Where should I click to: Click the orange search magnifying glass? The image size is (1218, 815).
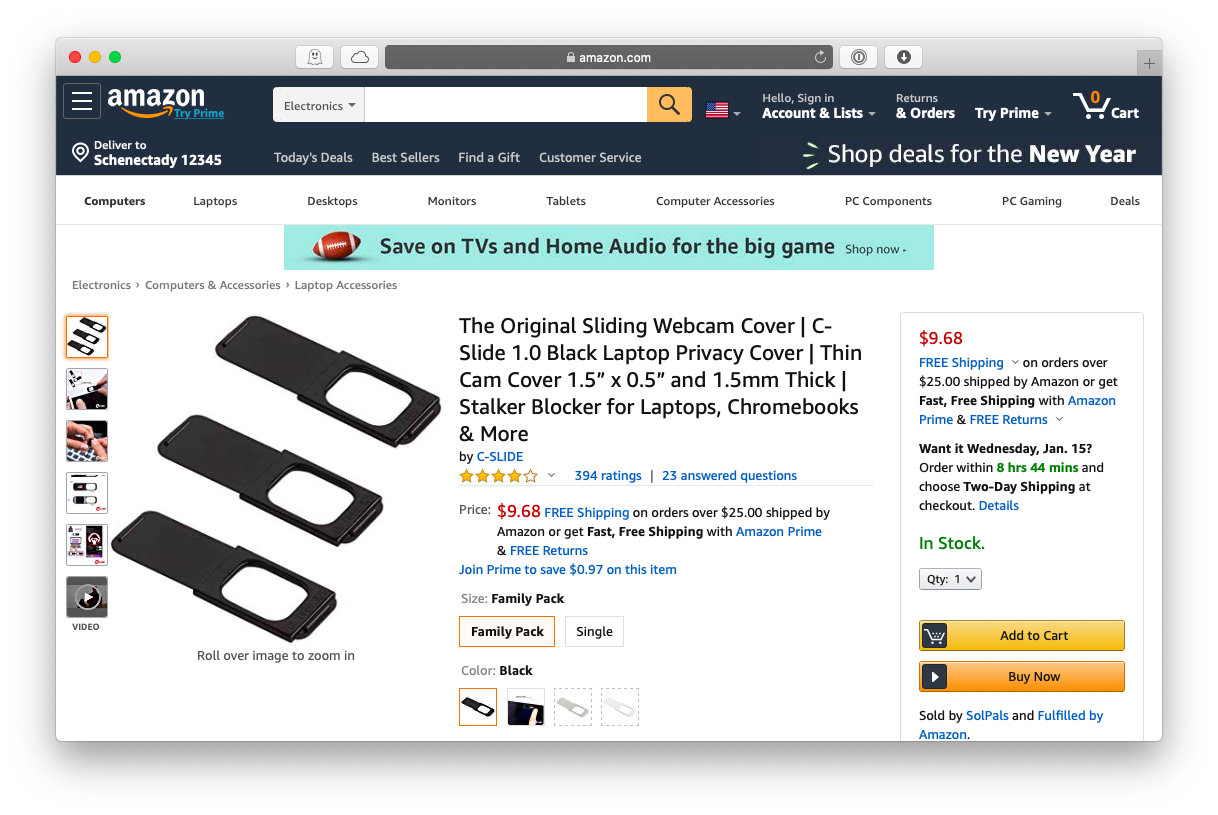(668, 104)
